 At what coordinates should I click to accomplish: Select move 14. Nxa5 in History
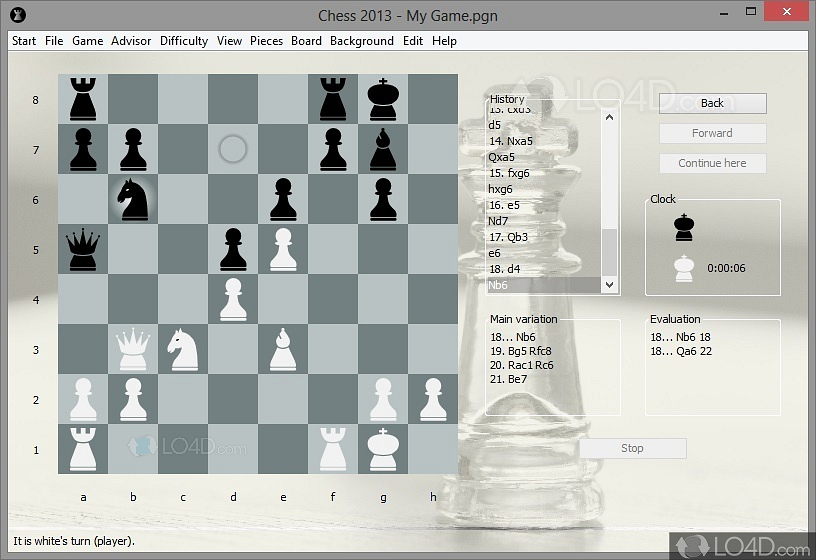(x=511, y=141)
